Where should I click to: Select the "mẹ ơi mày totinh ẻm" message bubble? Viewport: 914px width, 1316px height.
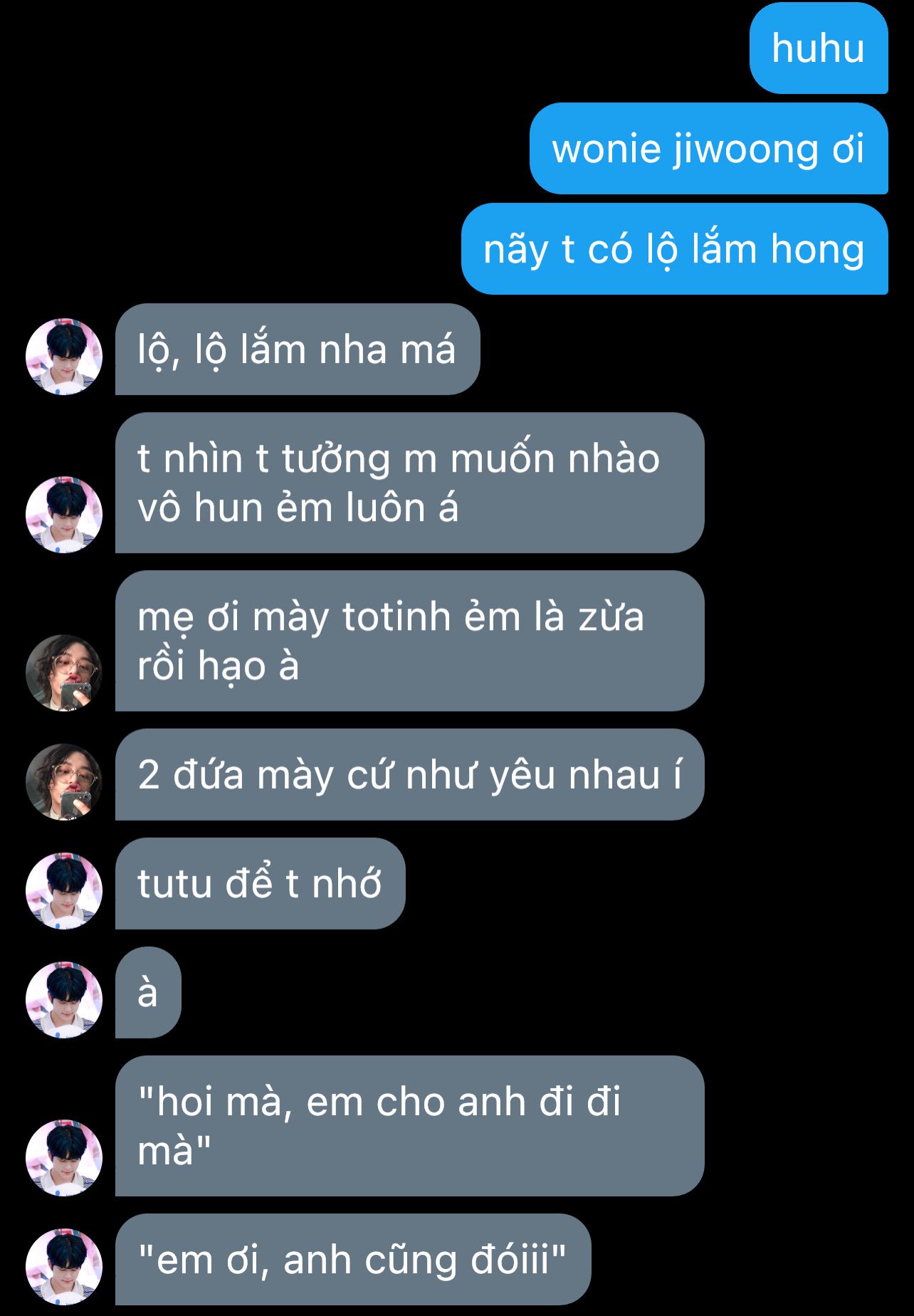pyautogui.click(x=410, y=641)
